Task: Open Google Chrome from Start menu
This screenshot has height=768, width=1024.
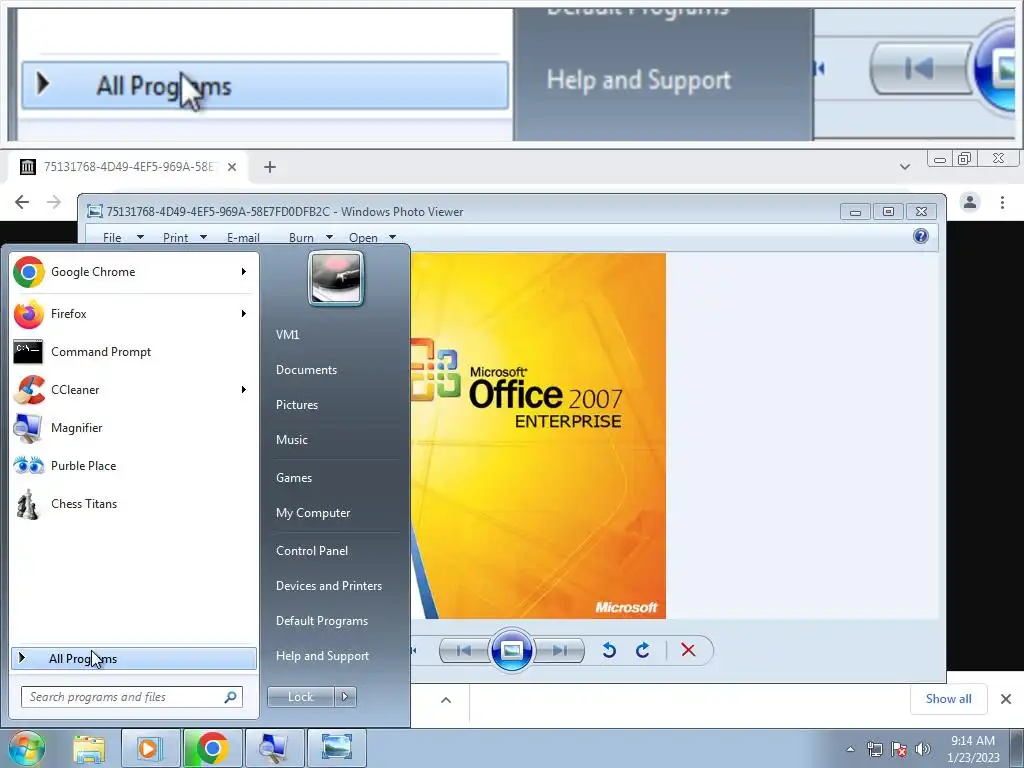Action: coord(133,272)
